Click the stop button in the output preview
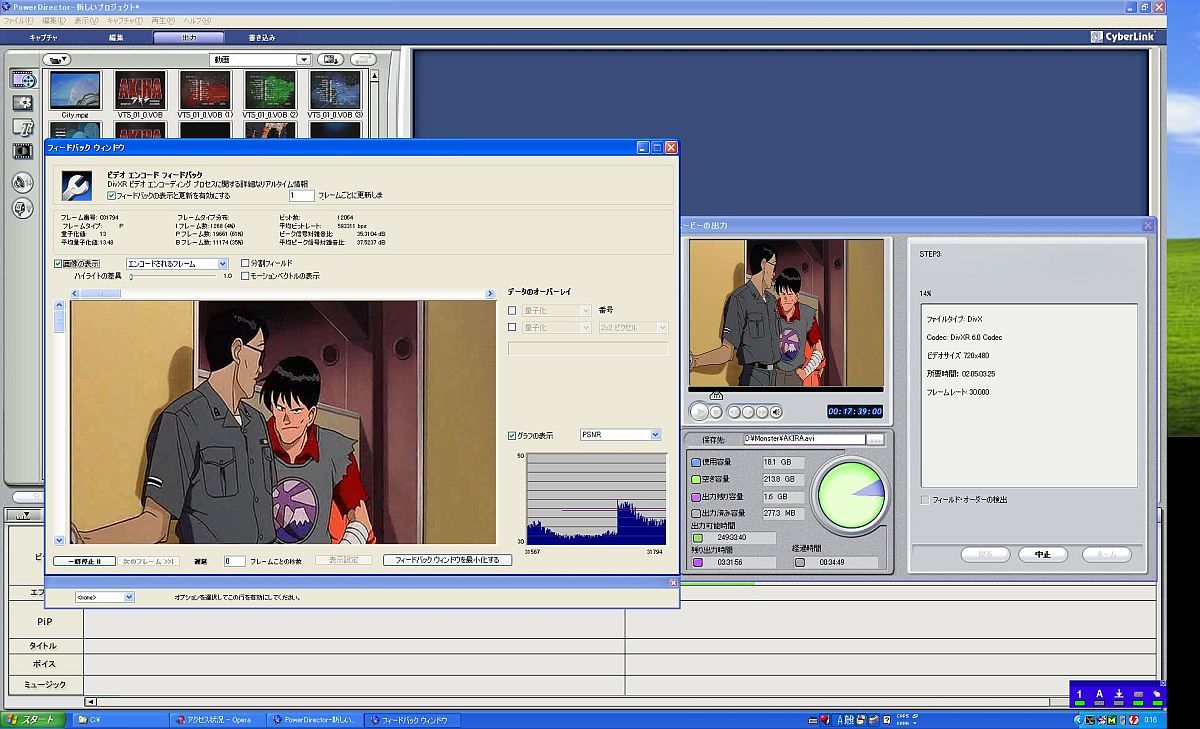 [x=716, y=412]
